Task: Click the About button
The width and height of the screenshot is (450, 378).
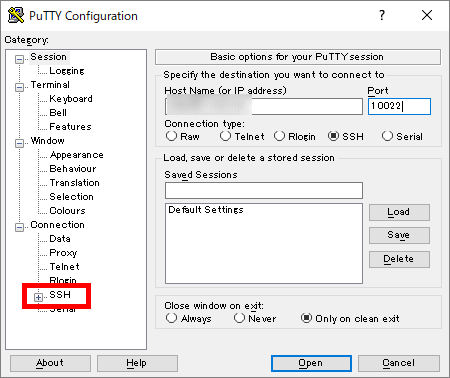Action: click(x=50, y=363)
